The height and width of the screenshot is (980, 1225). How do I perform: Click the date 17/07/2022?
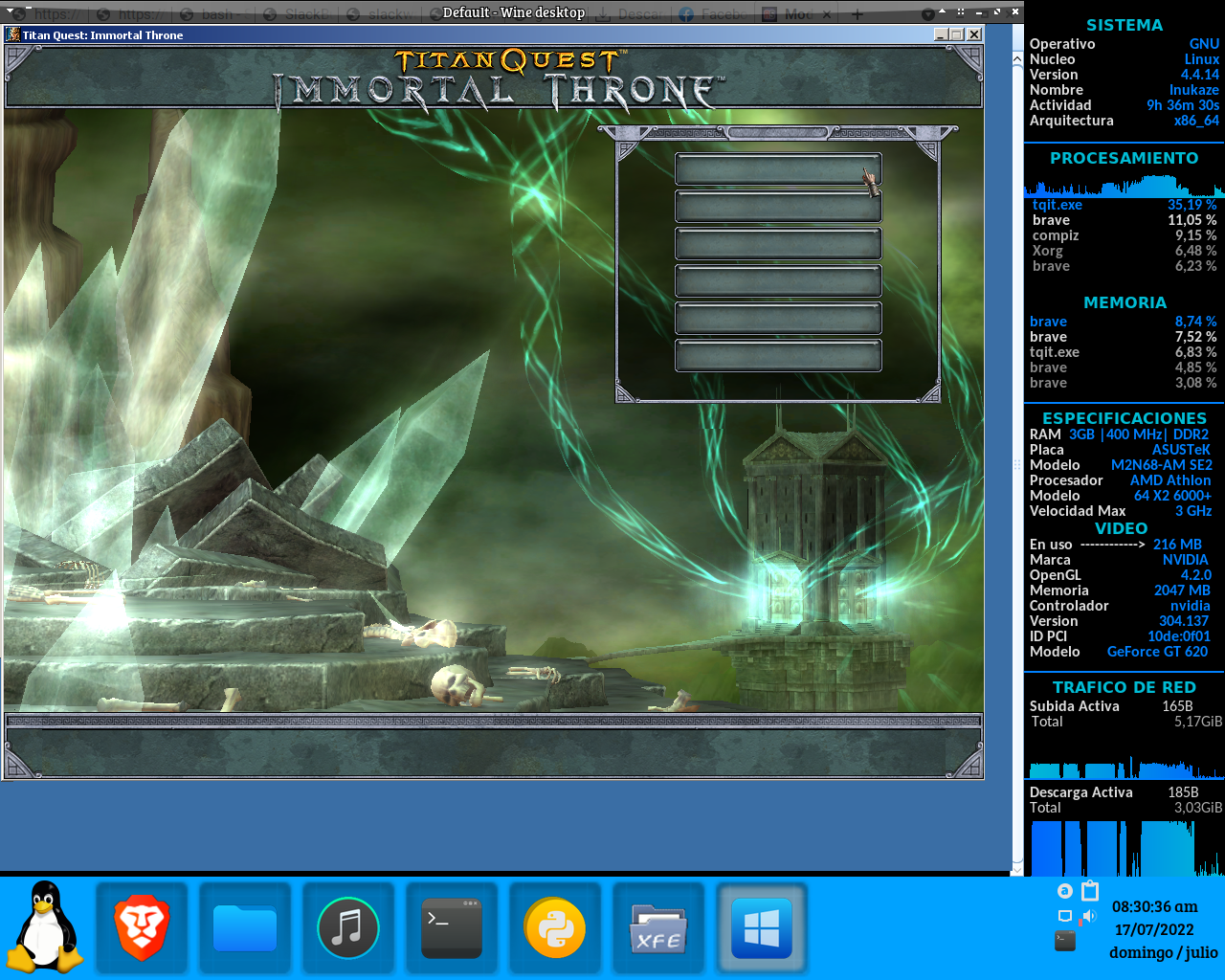[x=1154, y=929]
